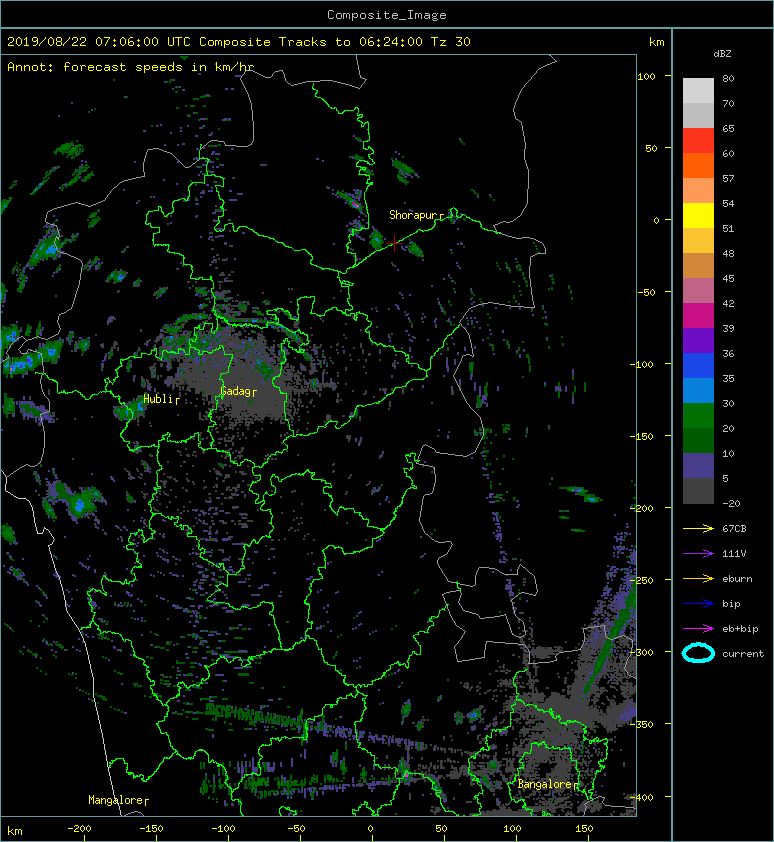This screenshot has width=774, height=842.
Task: Click the blue bip arrow legend icon
Action: [698, 604]
